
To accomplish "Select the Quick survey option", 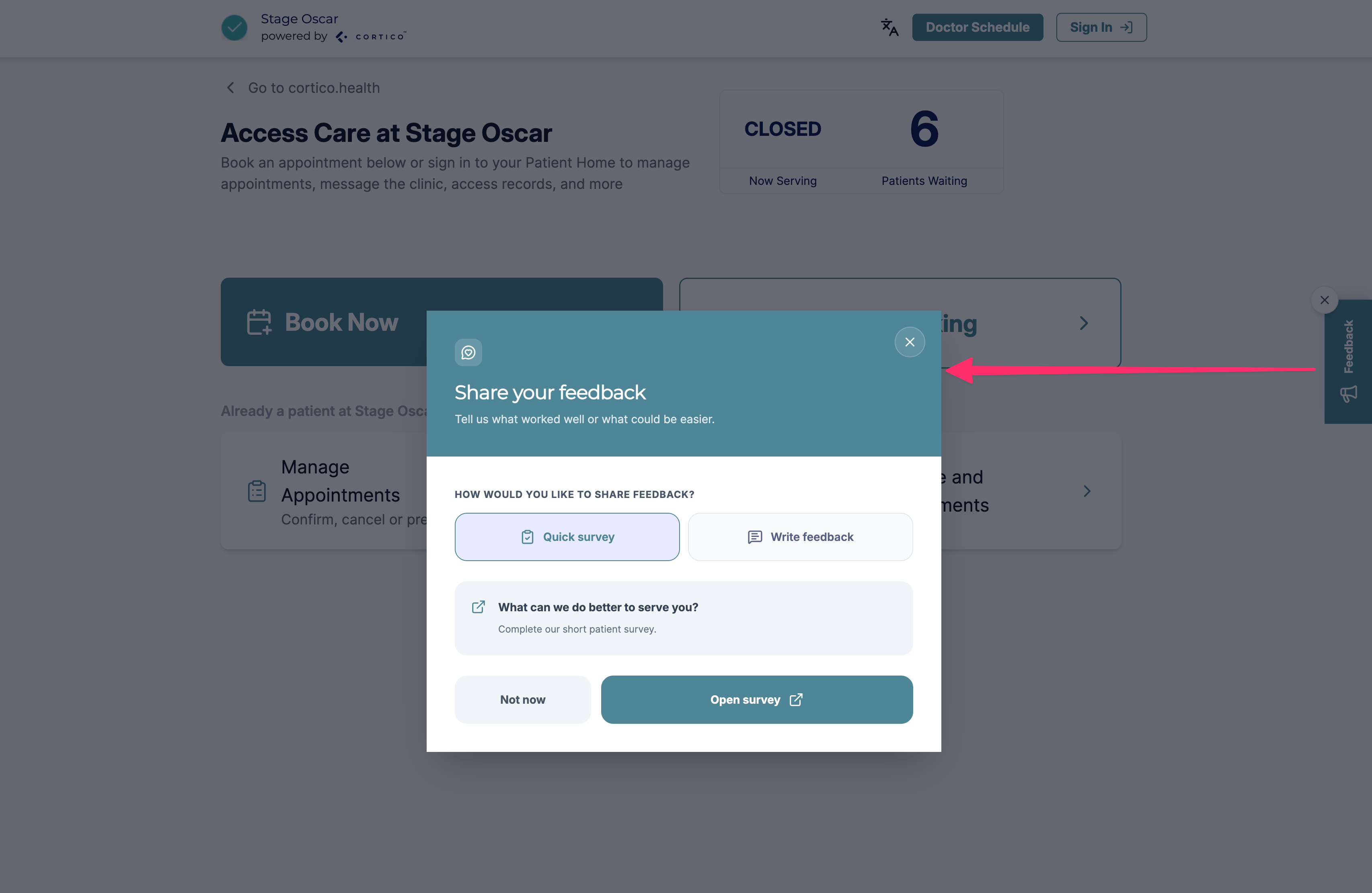I will 567,537.
